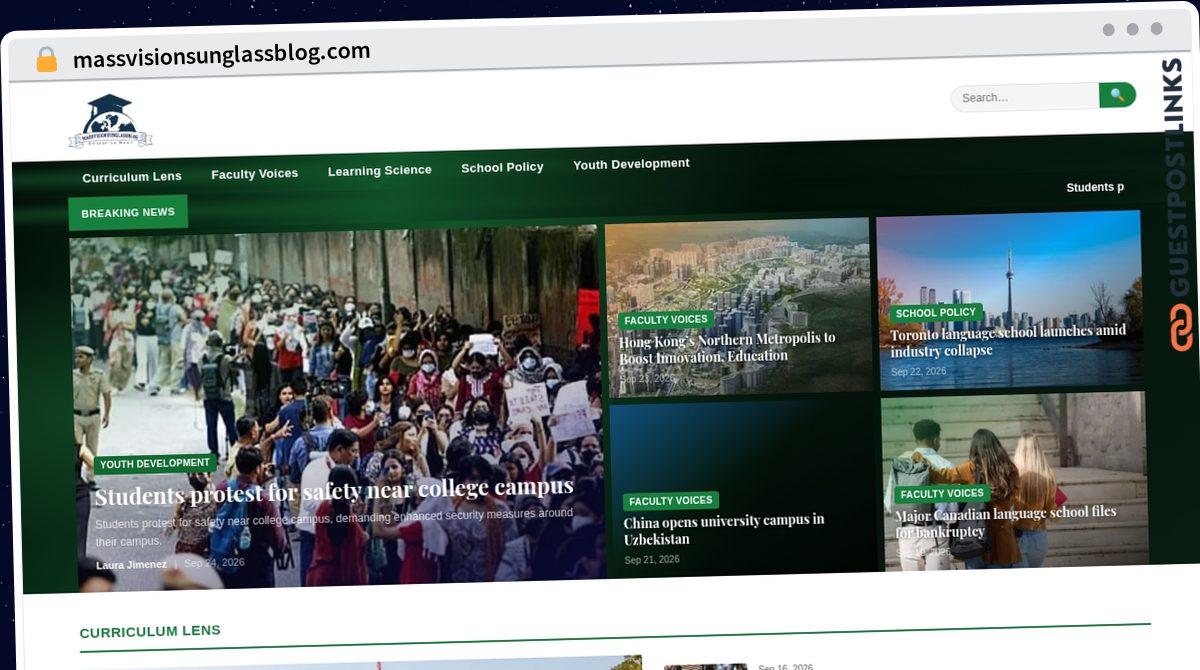Open Major Canadian language school bankruptcy article

pyautogui.click(x=1005, y=522)
